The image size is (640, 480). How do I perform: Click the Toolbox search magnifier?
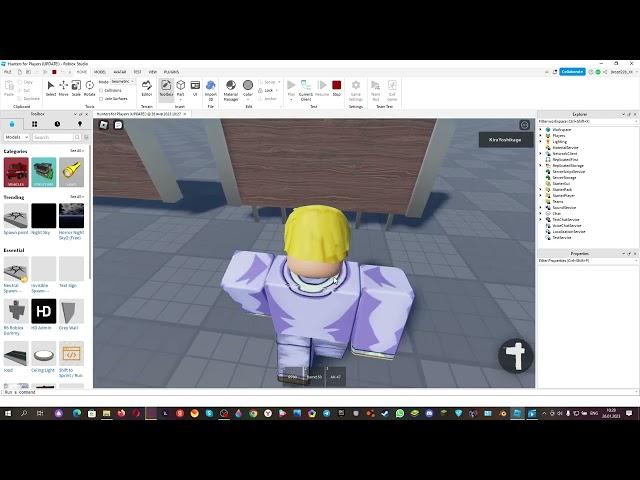pos(77,137)
